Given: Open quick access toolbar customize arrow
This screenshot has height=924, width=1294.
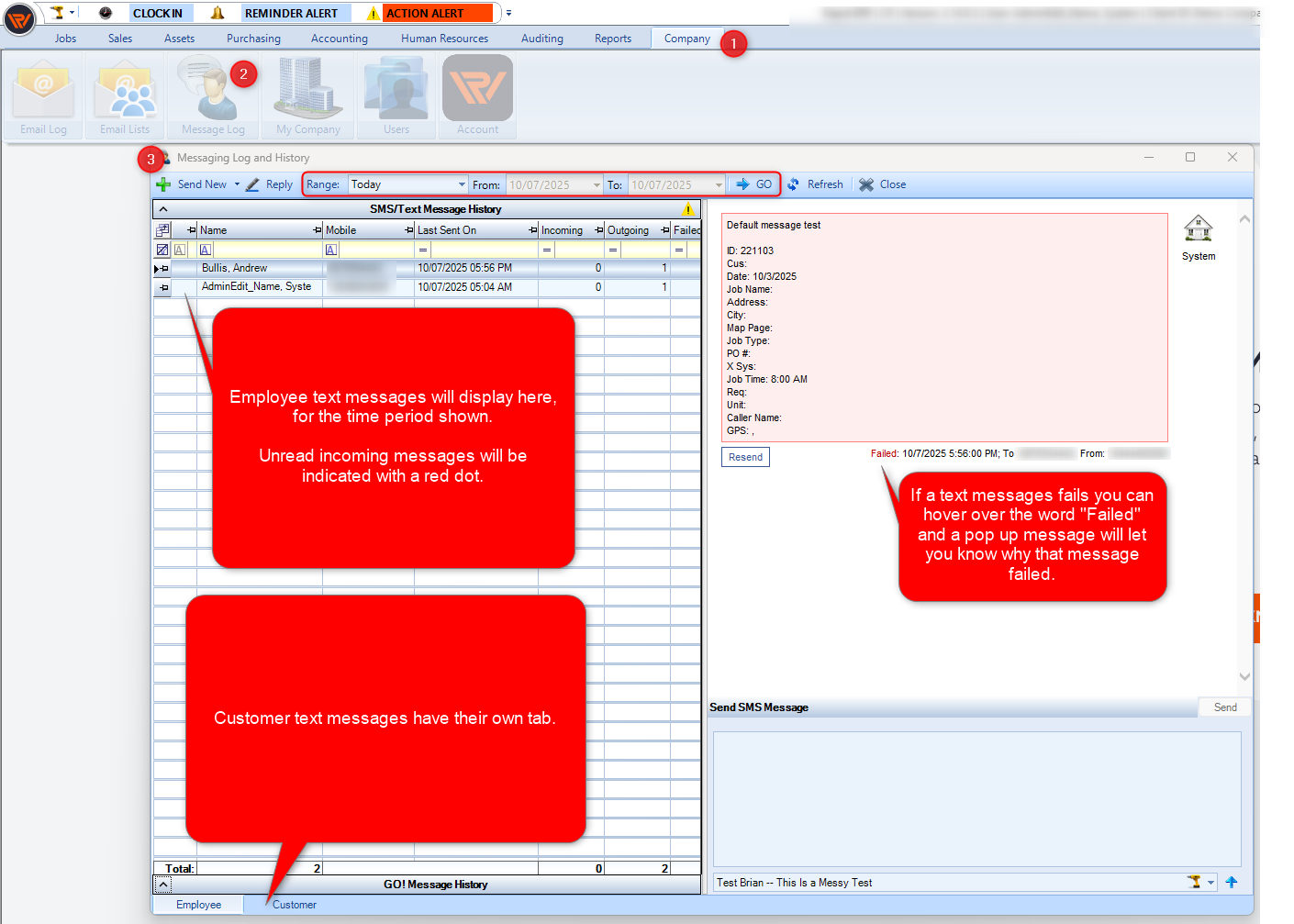Looking at the screenshot, I should [508, 13].
